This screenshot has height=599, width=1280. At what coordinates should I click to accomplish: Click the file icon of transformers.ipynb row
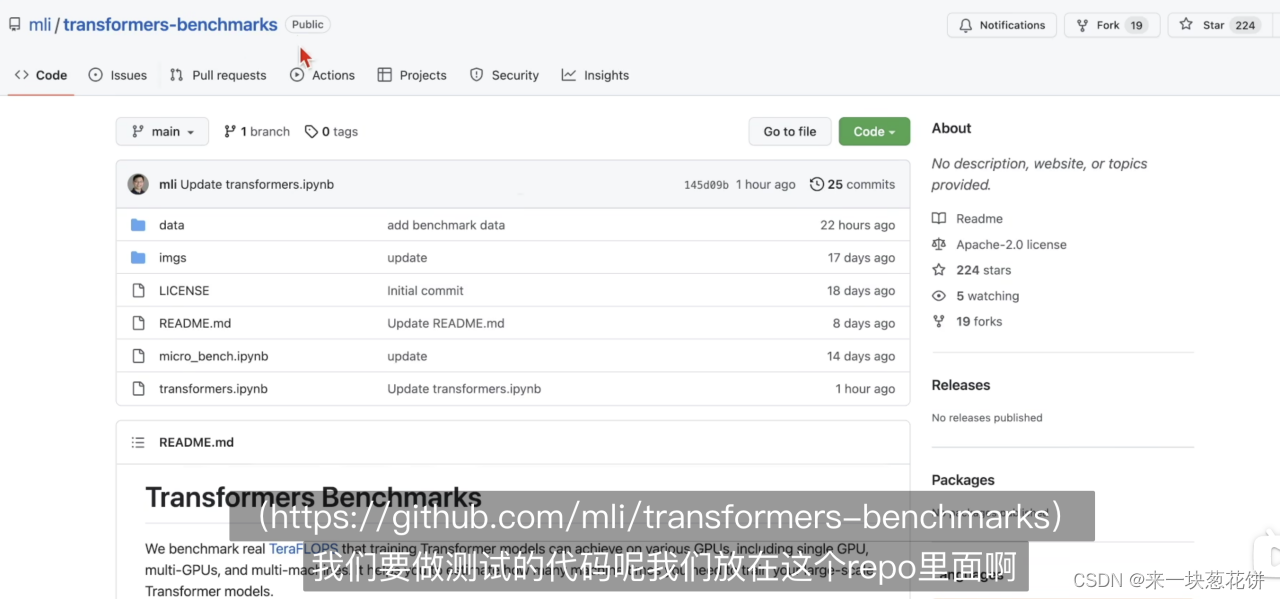(138, 389)
